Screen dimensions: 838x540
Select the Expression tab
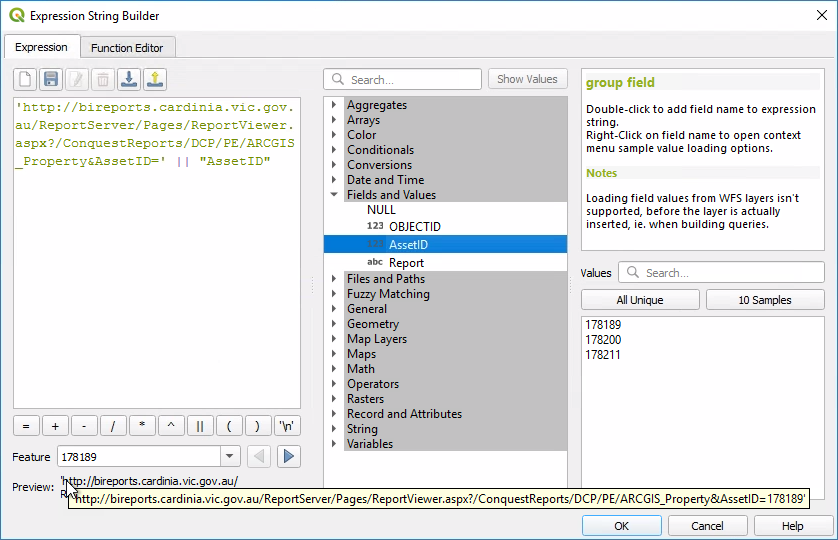(x=41, y=47)
